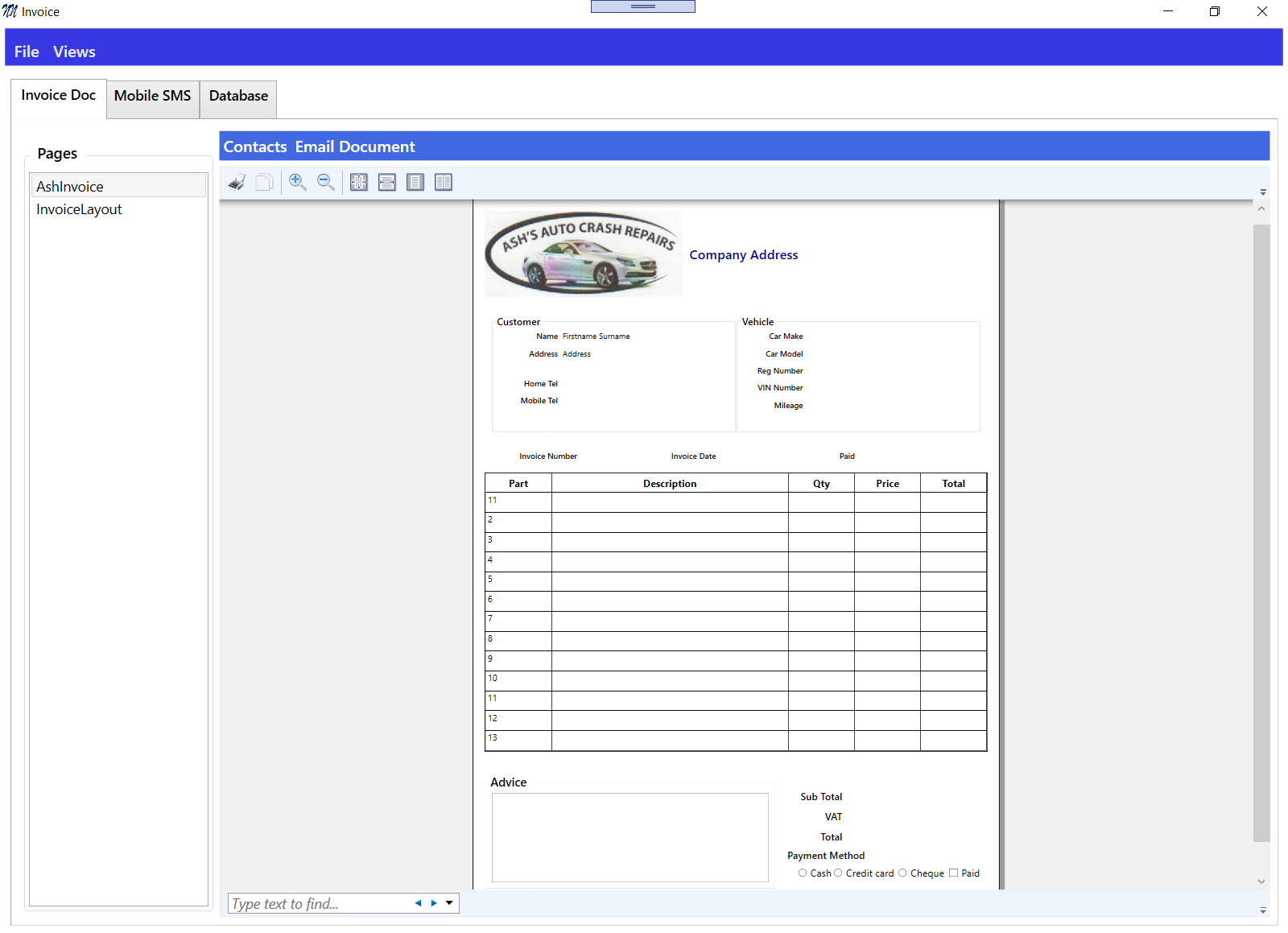Choose two-page view icon
Image resolution: width=1288 pixels, height=933 pixels.
pyautogui.click(x=444, y=182)
